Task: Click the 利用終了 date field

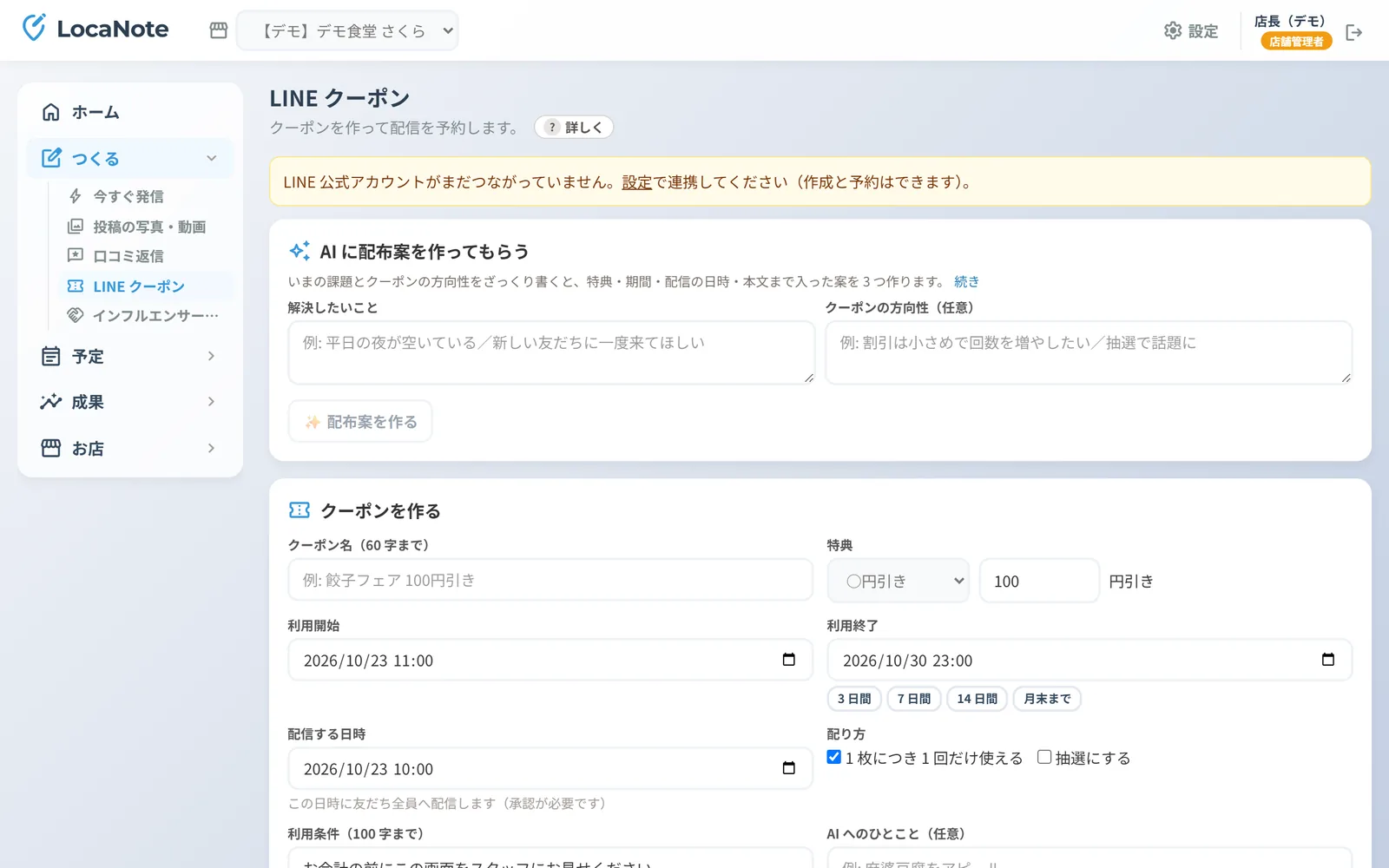Action: tap(1089, 661)
